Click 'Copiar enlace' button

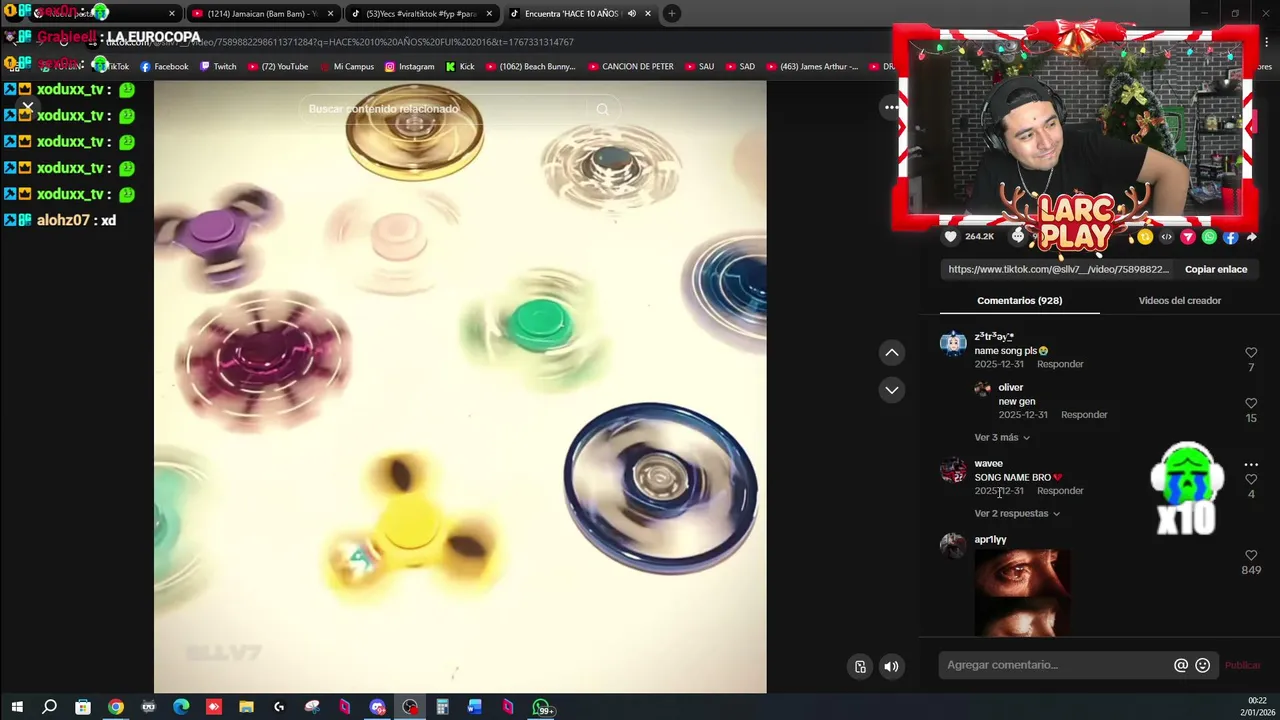(1216, 269)
